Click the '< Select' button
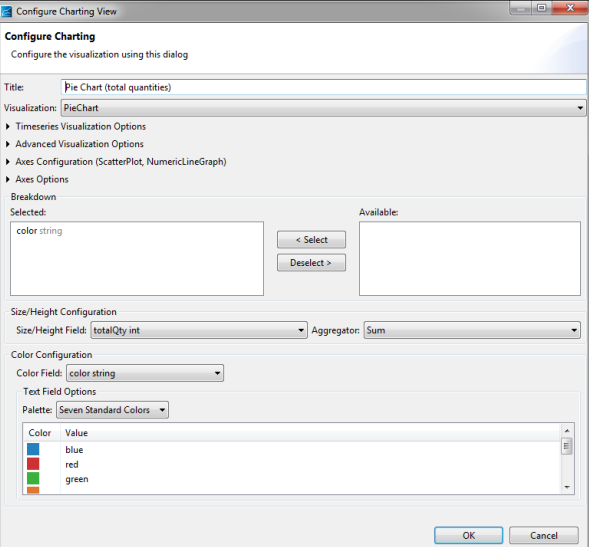Screen dimensions: 589x547 coord(311,240)
